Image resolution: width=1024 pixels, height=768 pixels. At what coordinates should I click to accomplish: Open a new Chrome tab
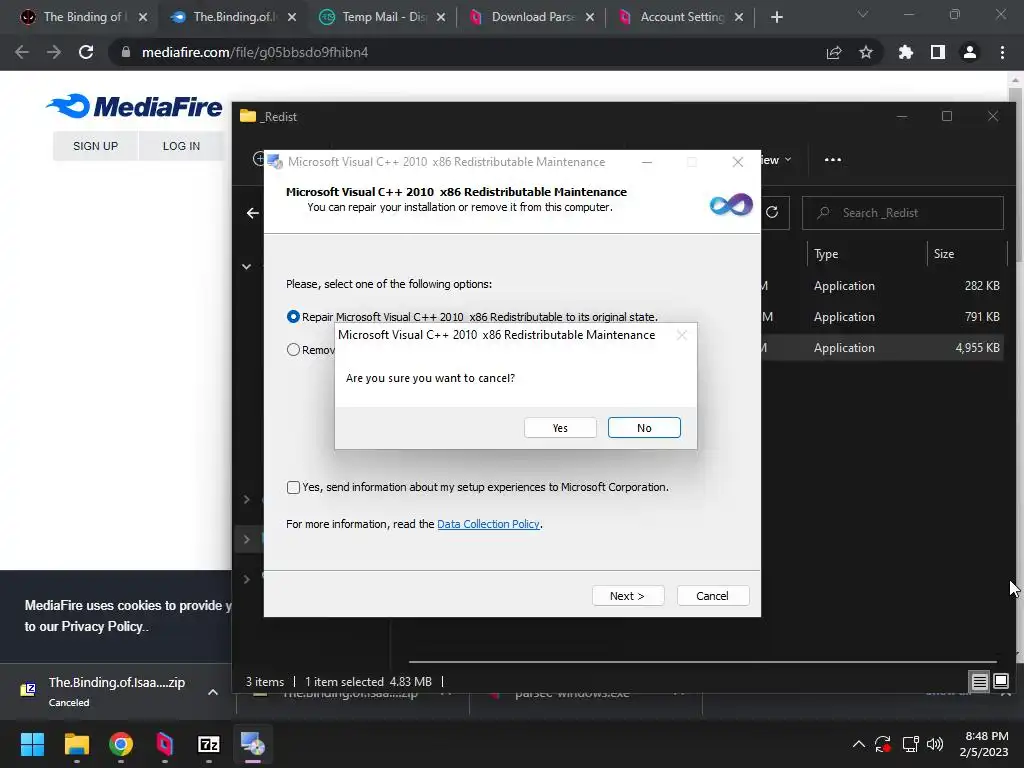776,17
